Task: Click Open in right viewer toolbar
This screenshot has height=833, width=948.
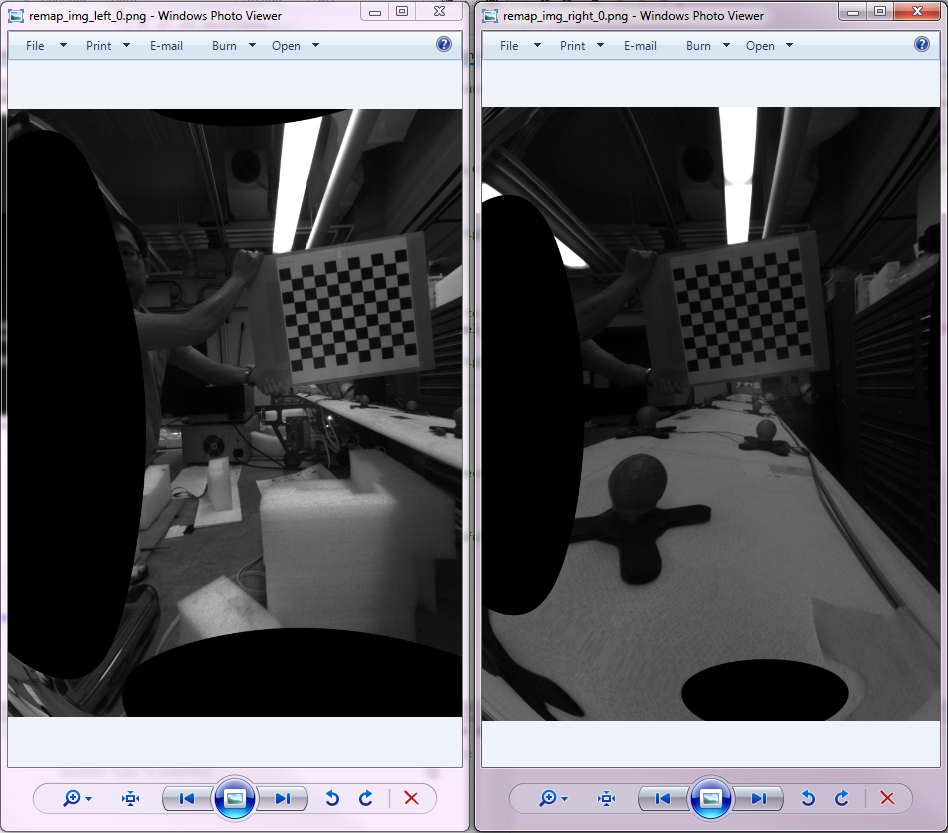Action: coord(760,46)
